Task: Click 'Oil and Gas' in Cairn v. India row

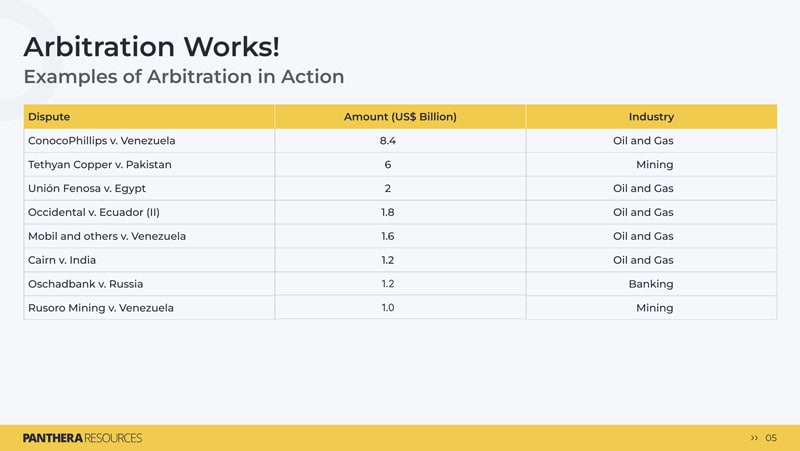Action: [x=643, y=260]
